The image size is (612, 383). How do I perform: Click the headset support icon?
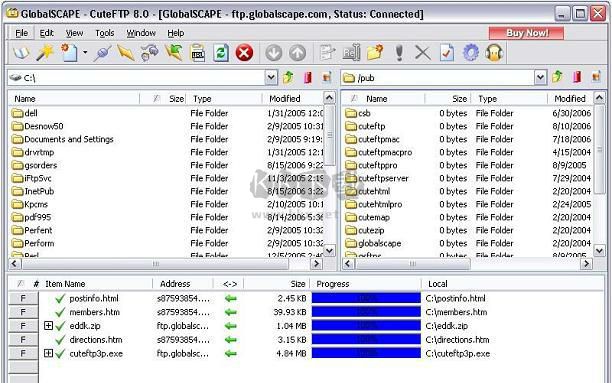(494, 53)
